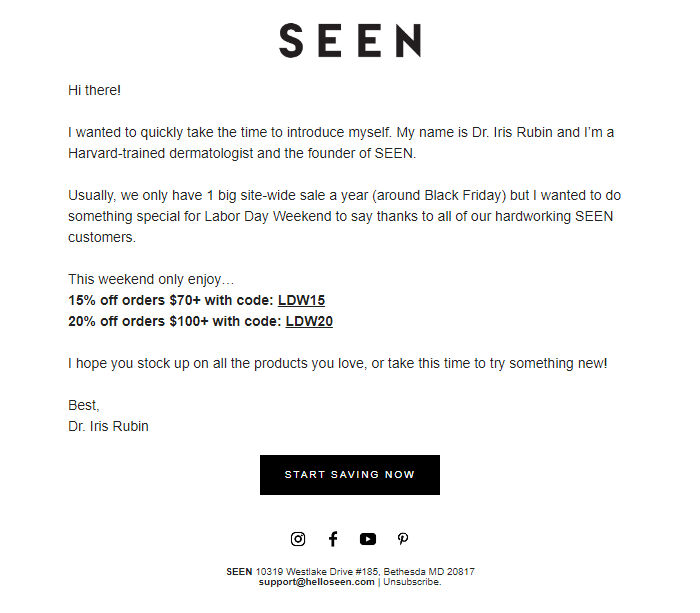
Task: Open the YouTube channel icon
Action: 368,539
